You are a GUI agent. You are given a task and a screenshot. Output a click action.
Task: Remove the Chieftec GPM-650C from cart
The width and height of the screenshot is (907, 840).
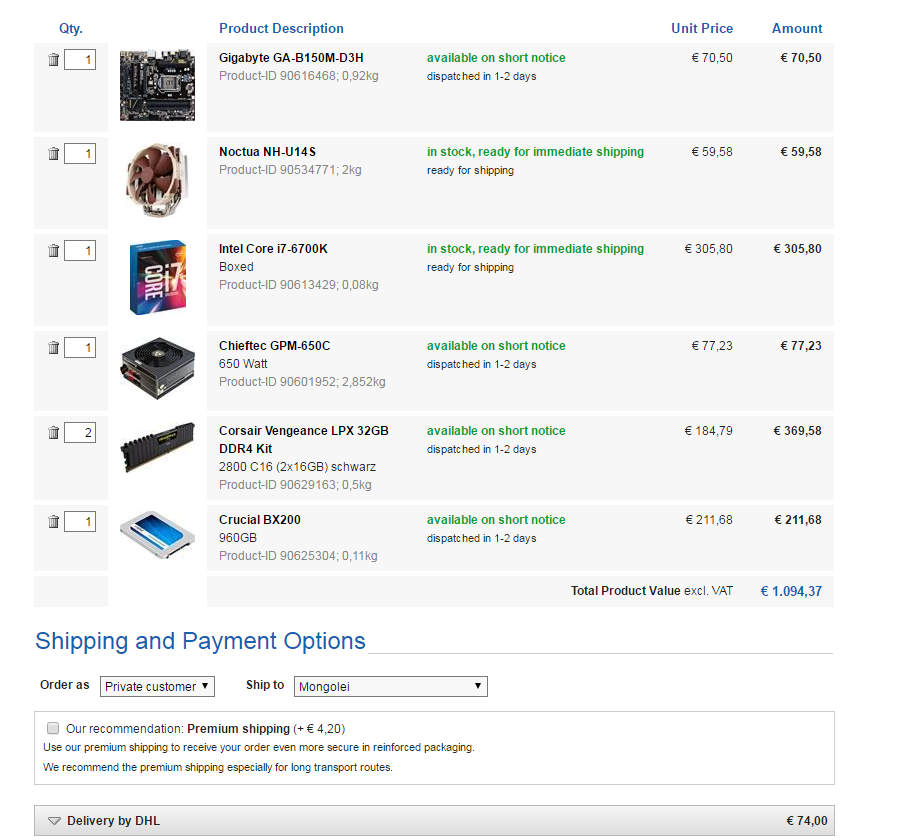click(x=54, y=348)
